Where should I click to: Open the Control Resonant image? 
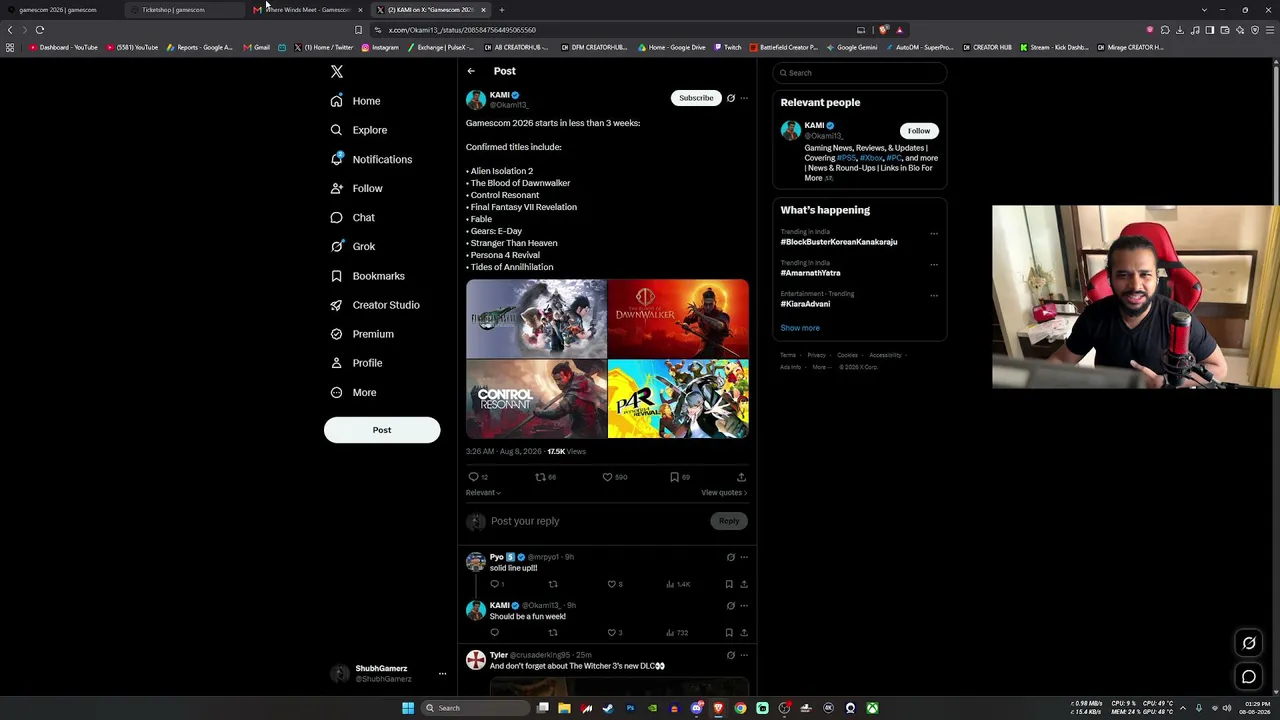[x=536, y=399]
